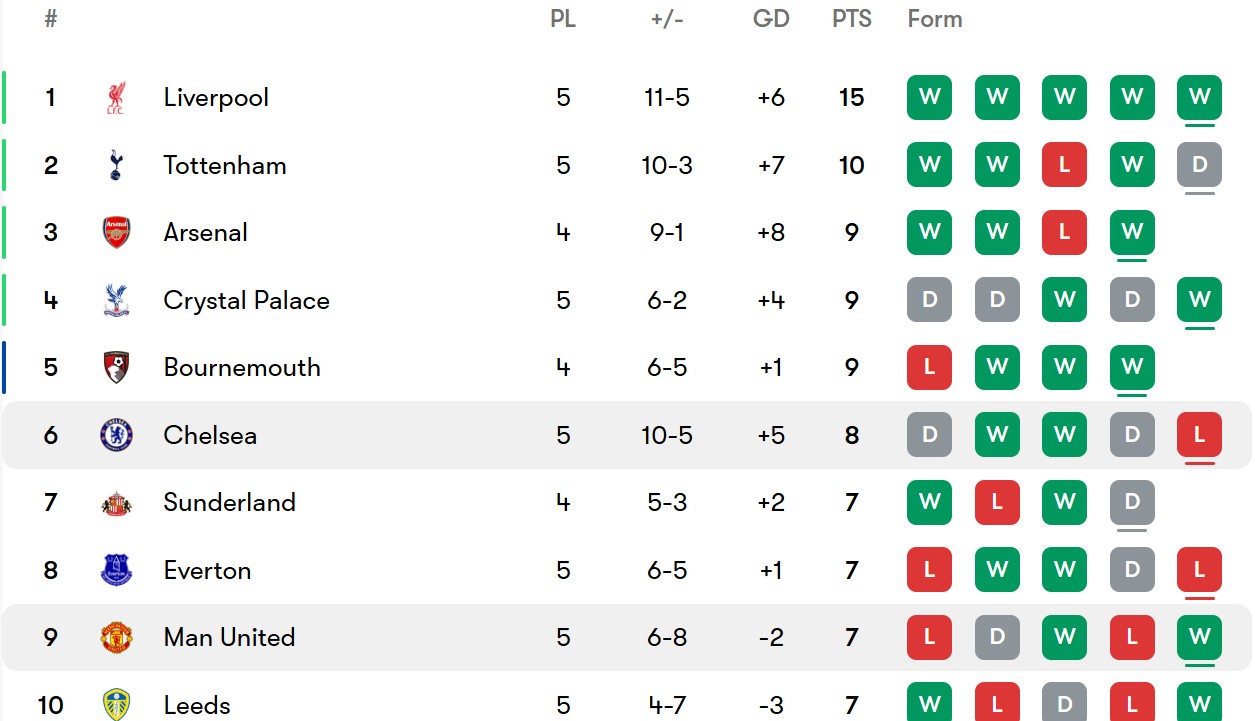This screenshot has width=1255, height=721.
Task: Click the PL column header
Action: point(563,19)
